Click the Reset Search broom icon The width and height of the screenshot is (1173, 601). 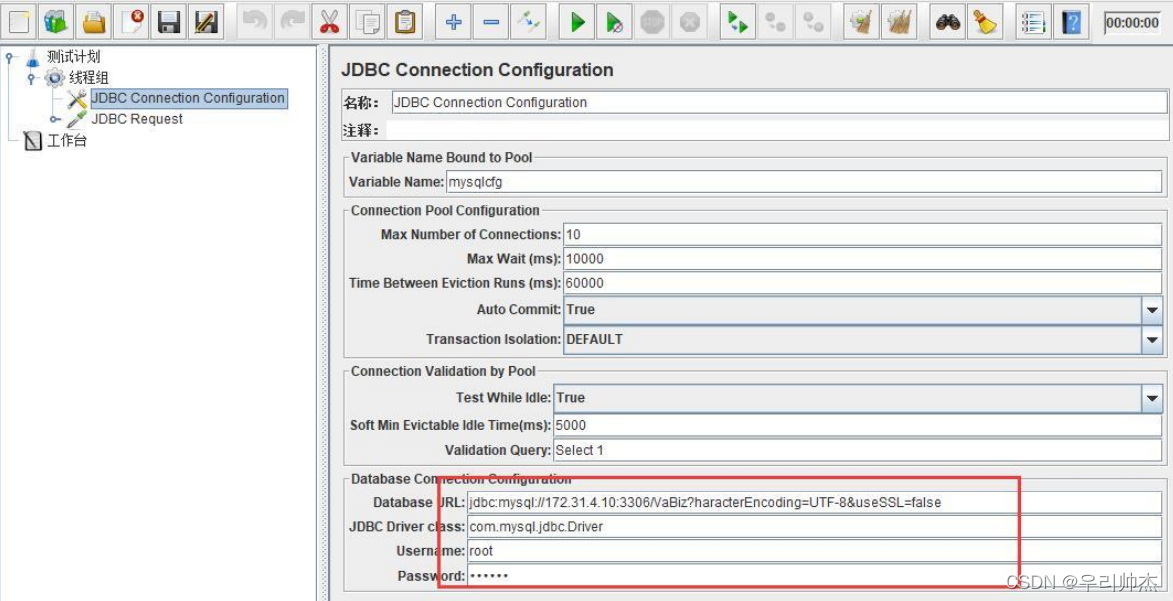[x=985, y=22]
